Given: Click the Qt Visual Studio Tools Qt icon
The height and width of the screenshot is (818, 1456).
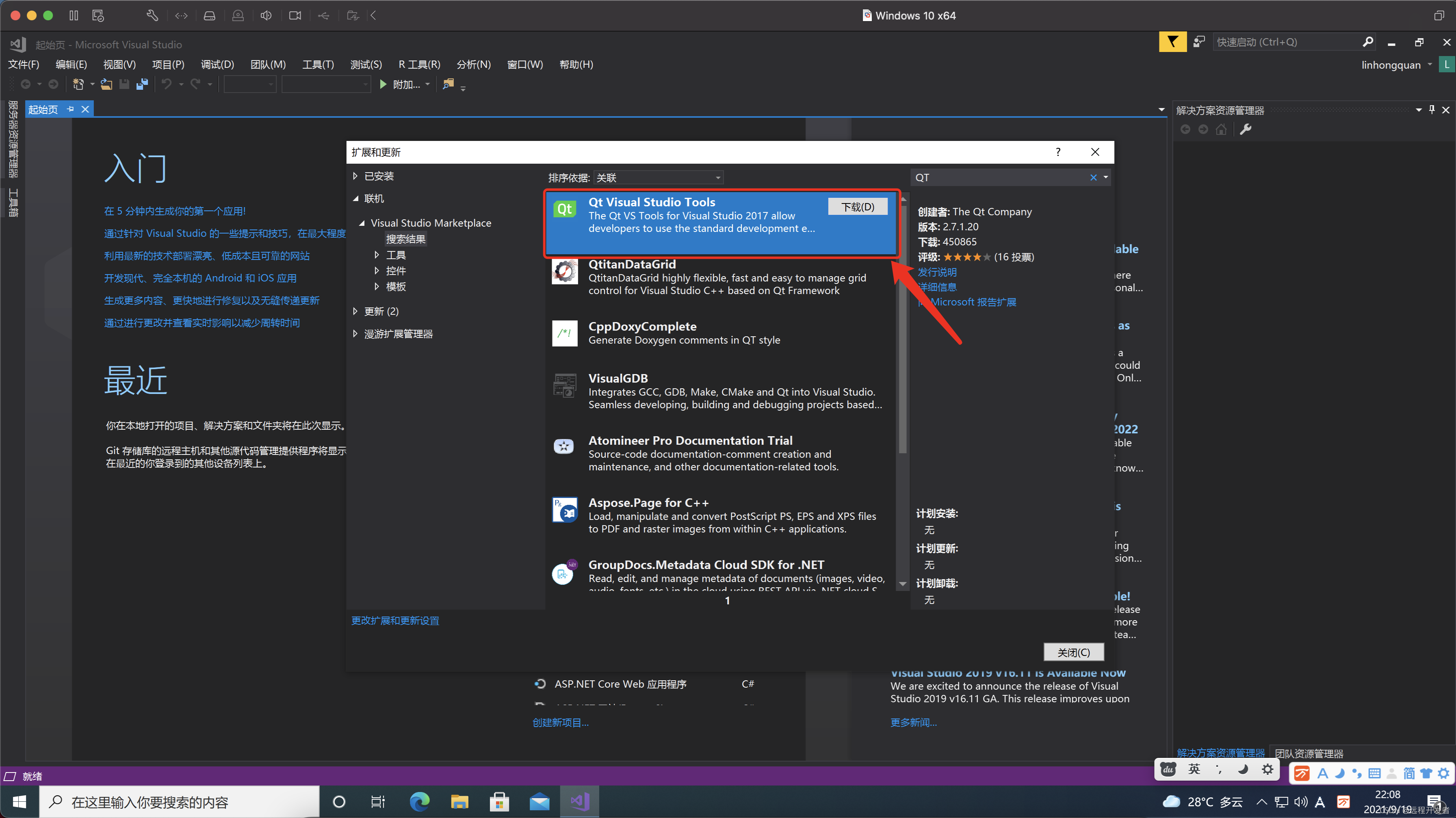Looking at the screenshot, I should (564, 209).
